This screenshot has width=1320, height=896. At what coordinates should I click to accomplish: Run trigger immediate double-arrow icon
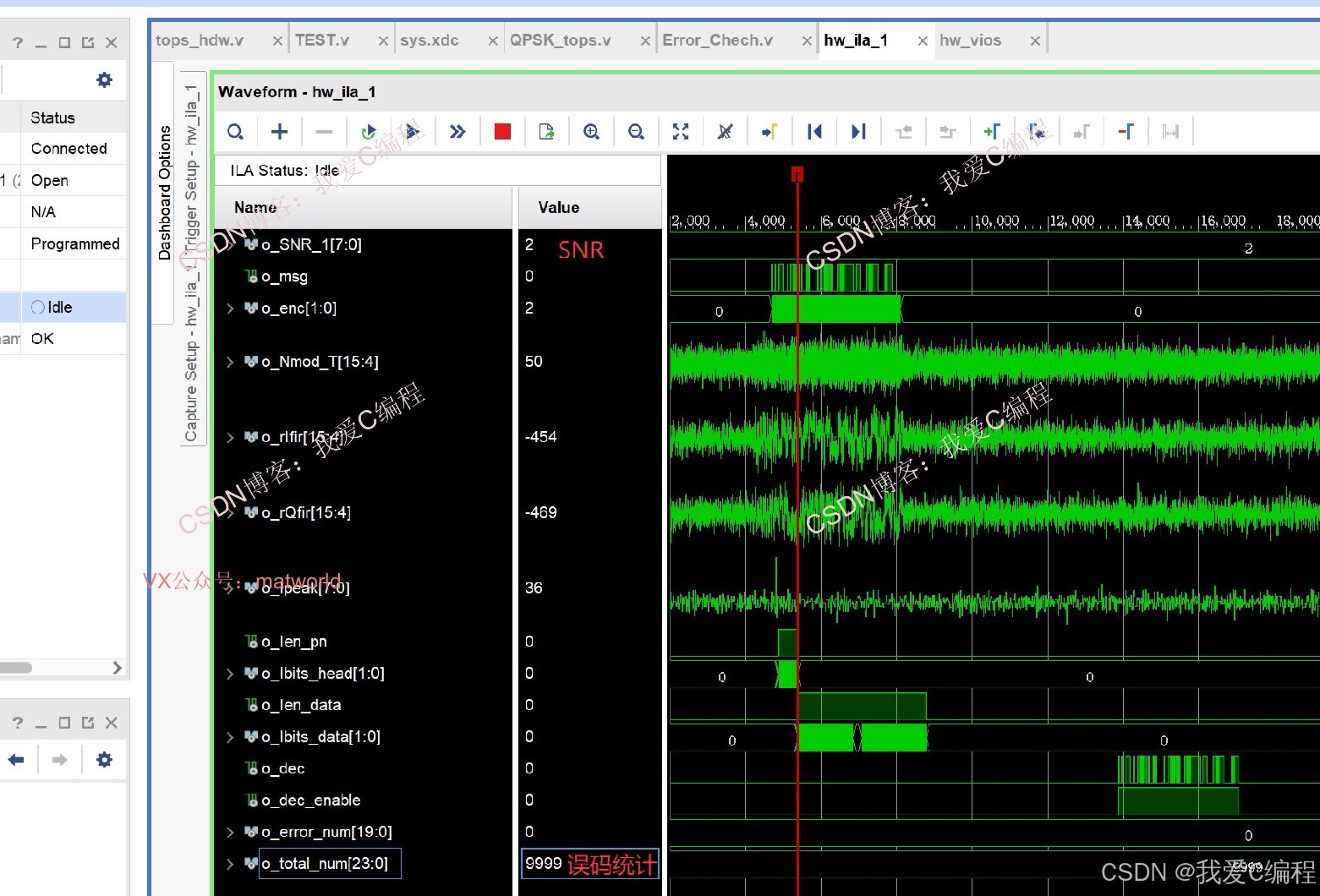point(457,132)
